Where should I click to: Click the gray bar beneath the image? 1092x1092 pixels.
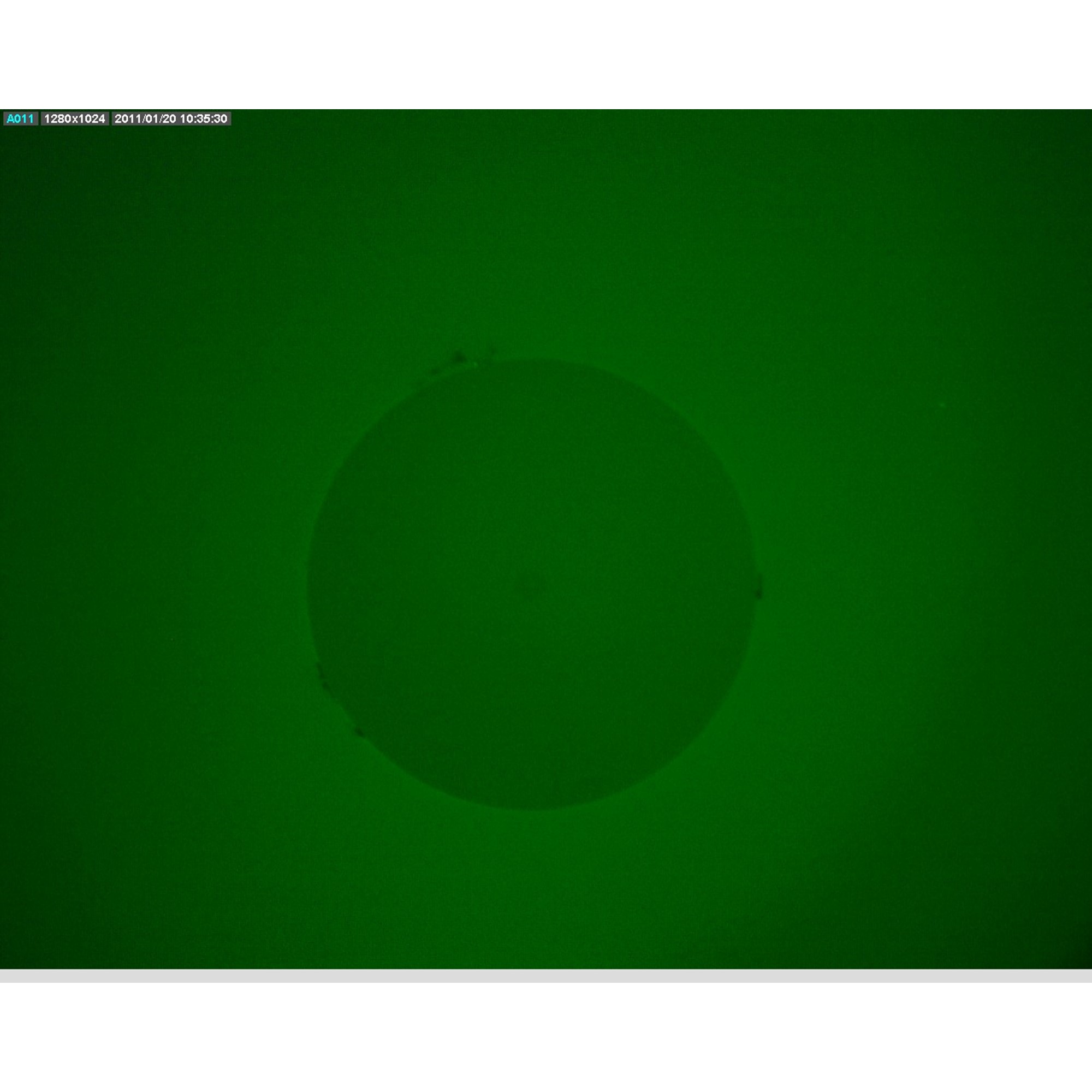pyautogui.click(x=546, y=976)
